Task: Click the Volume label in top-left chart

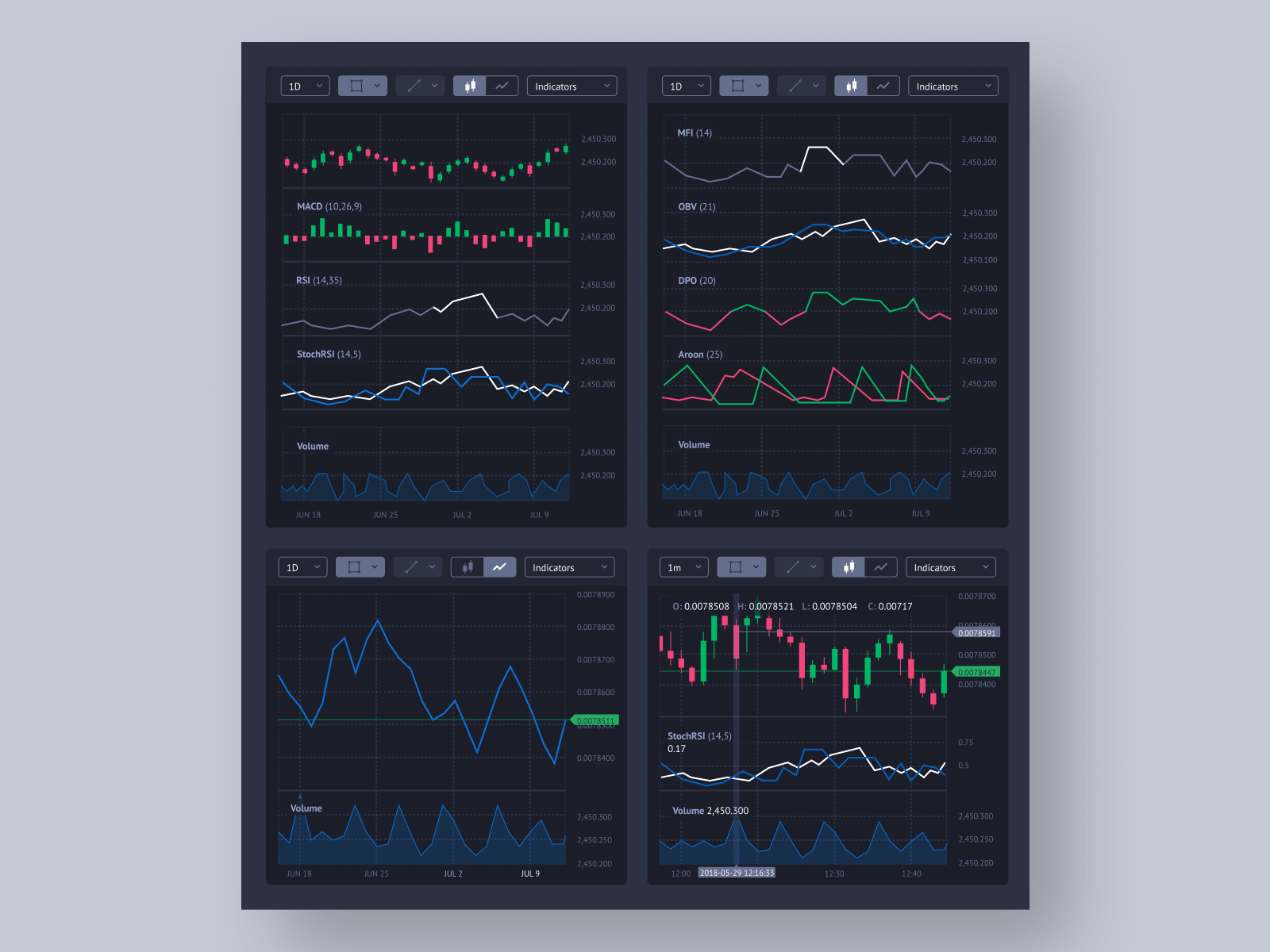Action: point(313,446)
